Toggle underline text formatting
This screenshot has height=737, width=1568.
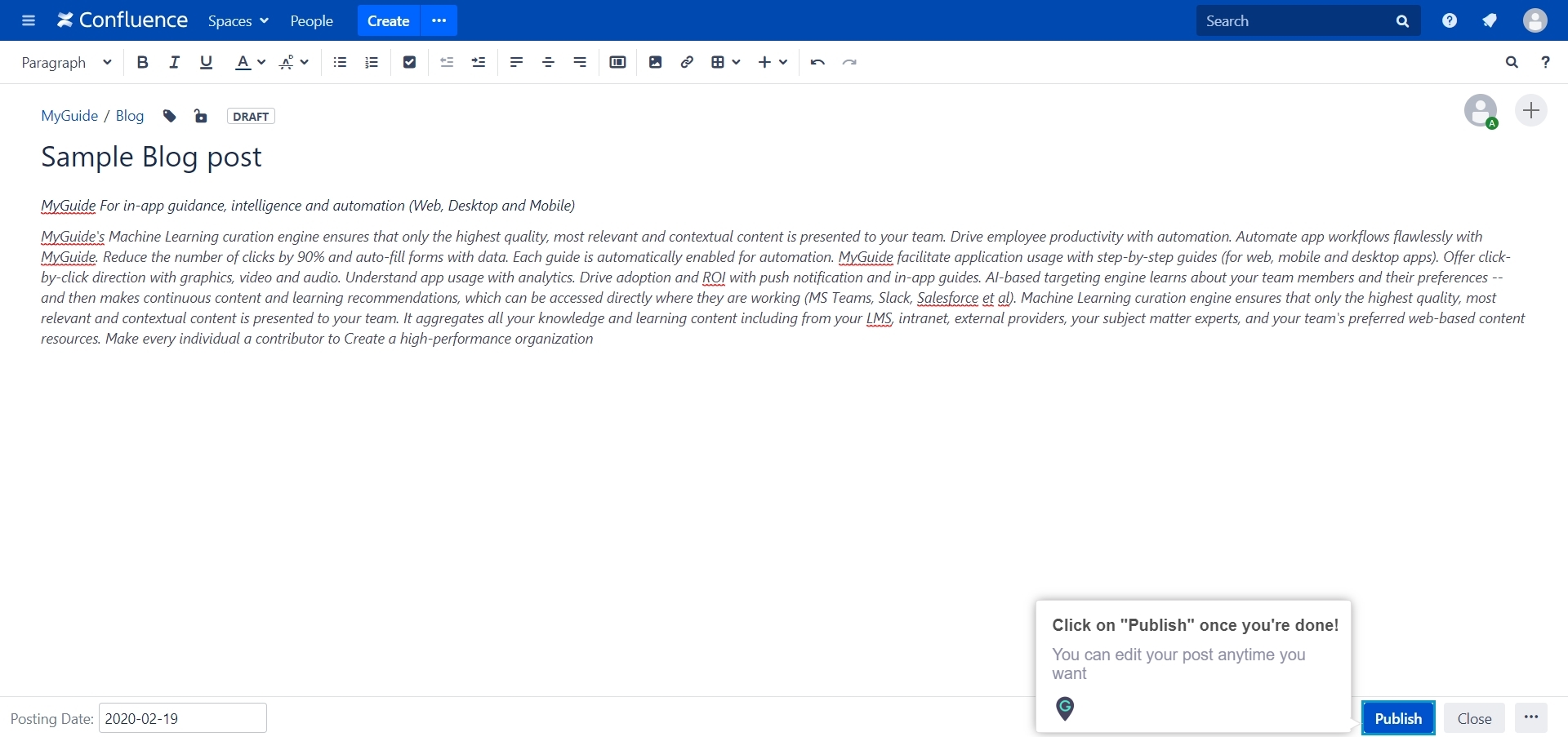coord(207,63)
